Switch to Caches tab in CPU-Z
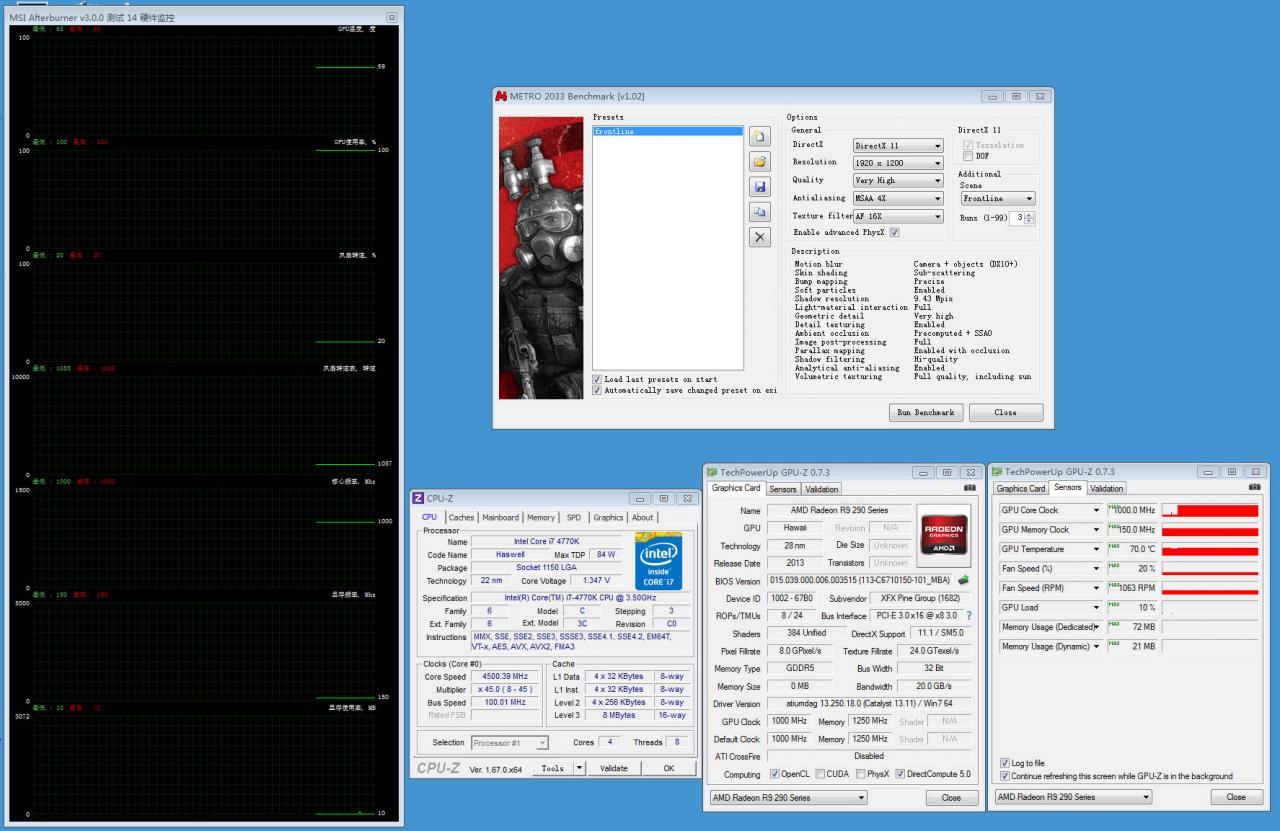The image size is (1280, 831). tap(461, 517)
